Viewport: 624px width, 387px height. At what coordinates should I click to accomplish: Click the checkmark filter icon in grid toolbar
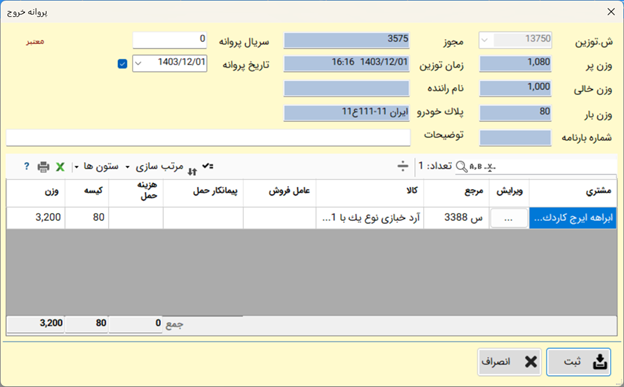(208, 166)
